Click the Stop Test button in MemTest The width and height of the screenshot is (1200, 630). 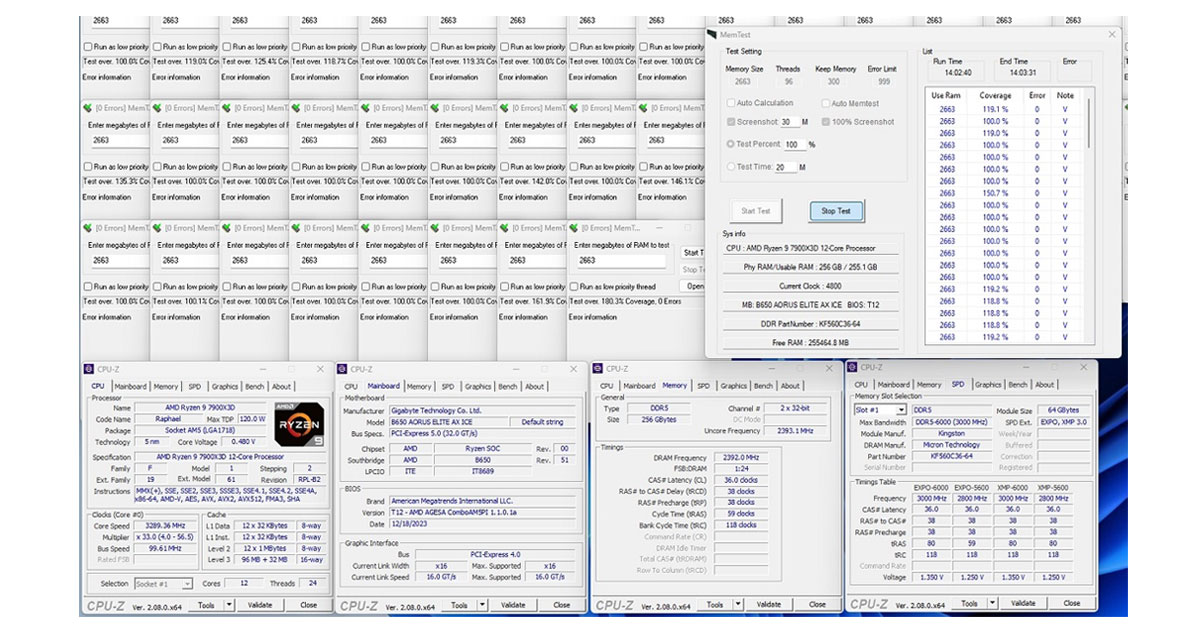[836, 211]
